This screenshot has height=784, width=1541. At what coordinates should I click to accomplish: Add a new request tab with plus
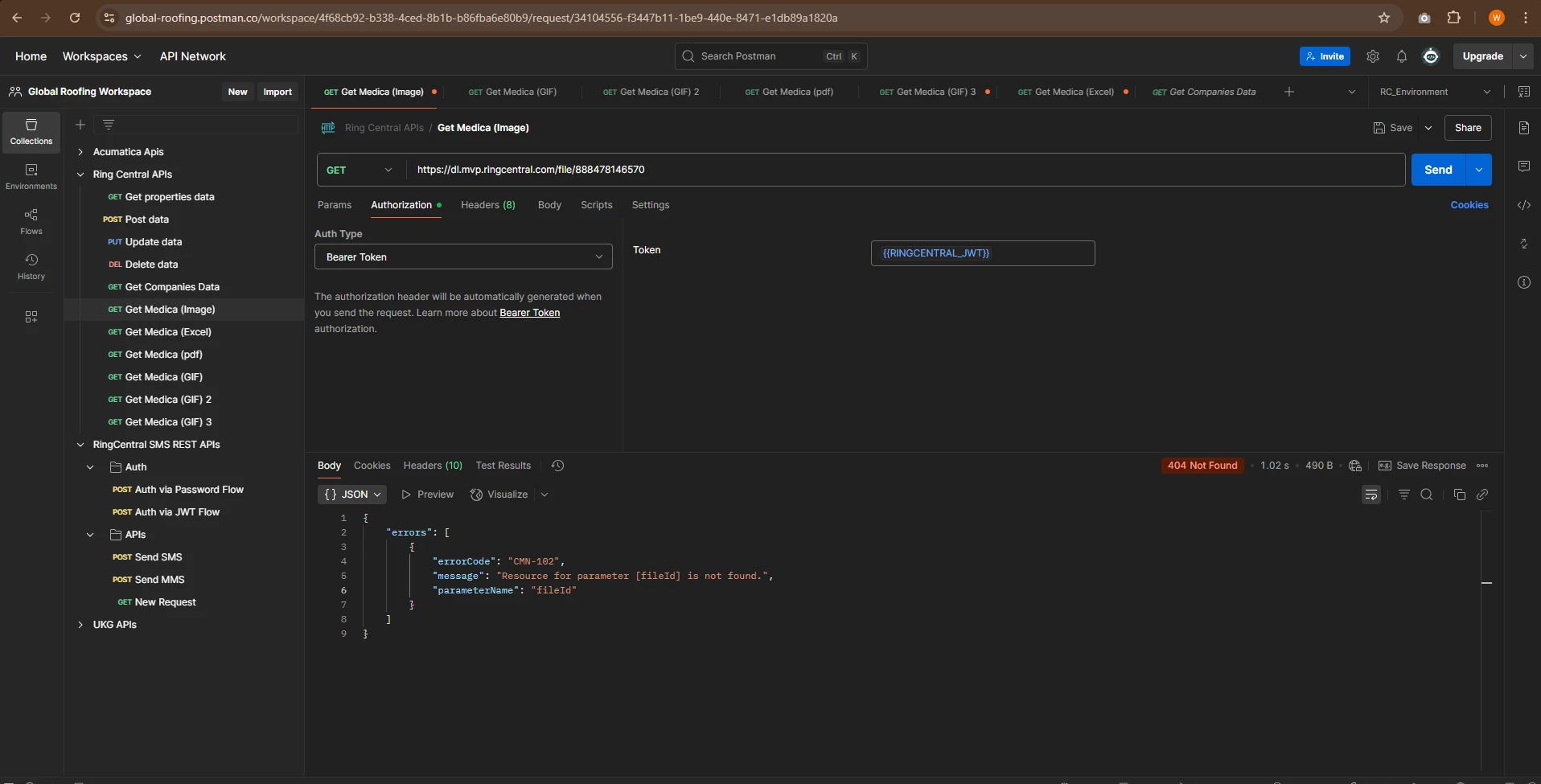tap(1289, 92)
